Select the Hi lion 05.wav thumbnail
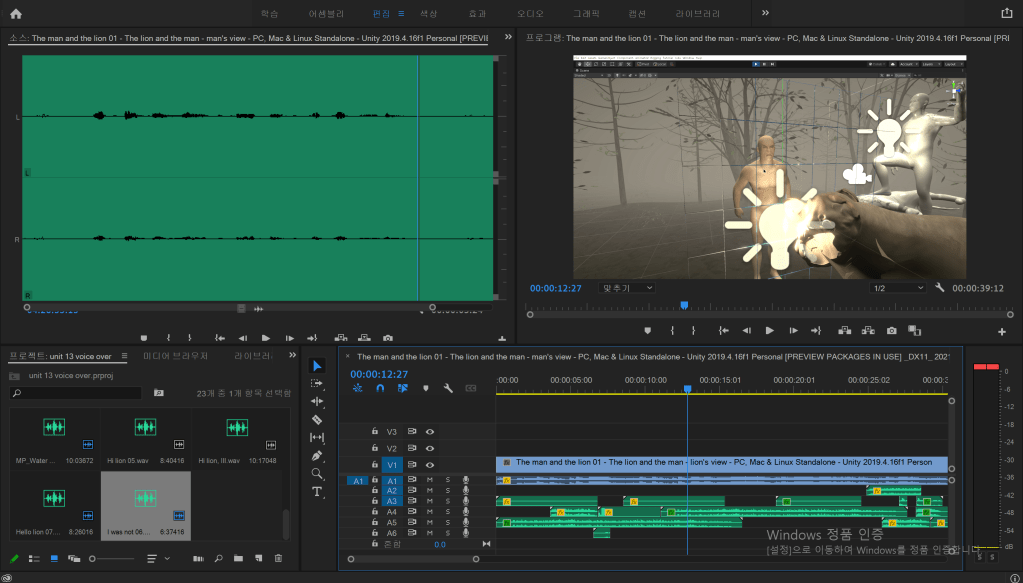Screen dimensions: 1023x583 pyautogui.click(x=146, y=428)
